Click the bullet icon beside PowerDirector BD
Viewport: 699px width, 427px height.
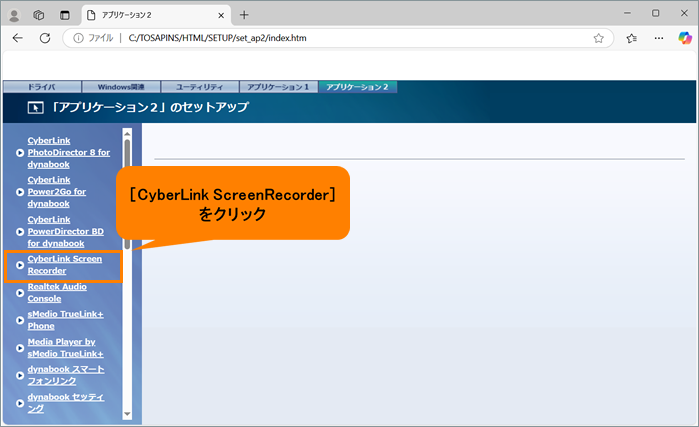click(20, 232)
